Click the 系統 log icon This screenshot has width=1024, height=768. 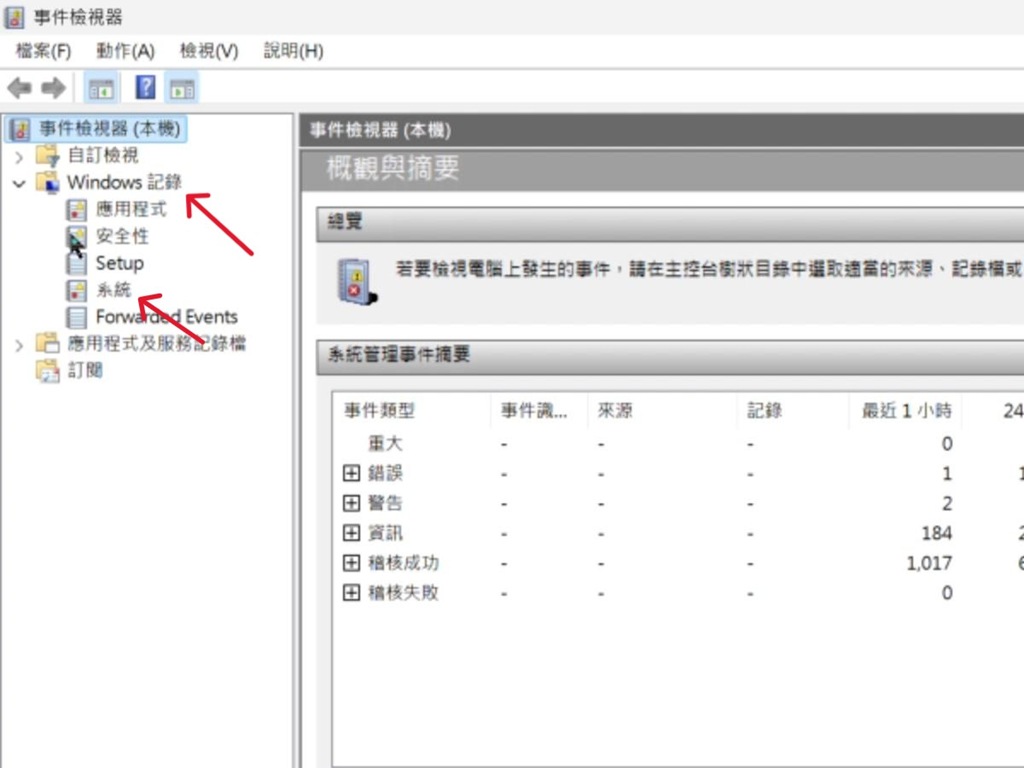pos(76,290)
